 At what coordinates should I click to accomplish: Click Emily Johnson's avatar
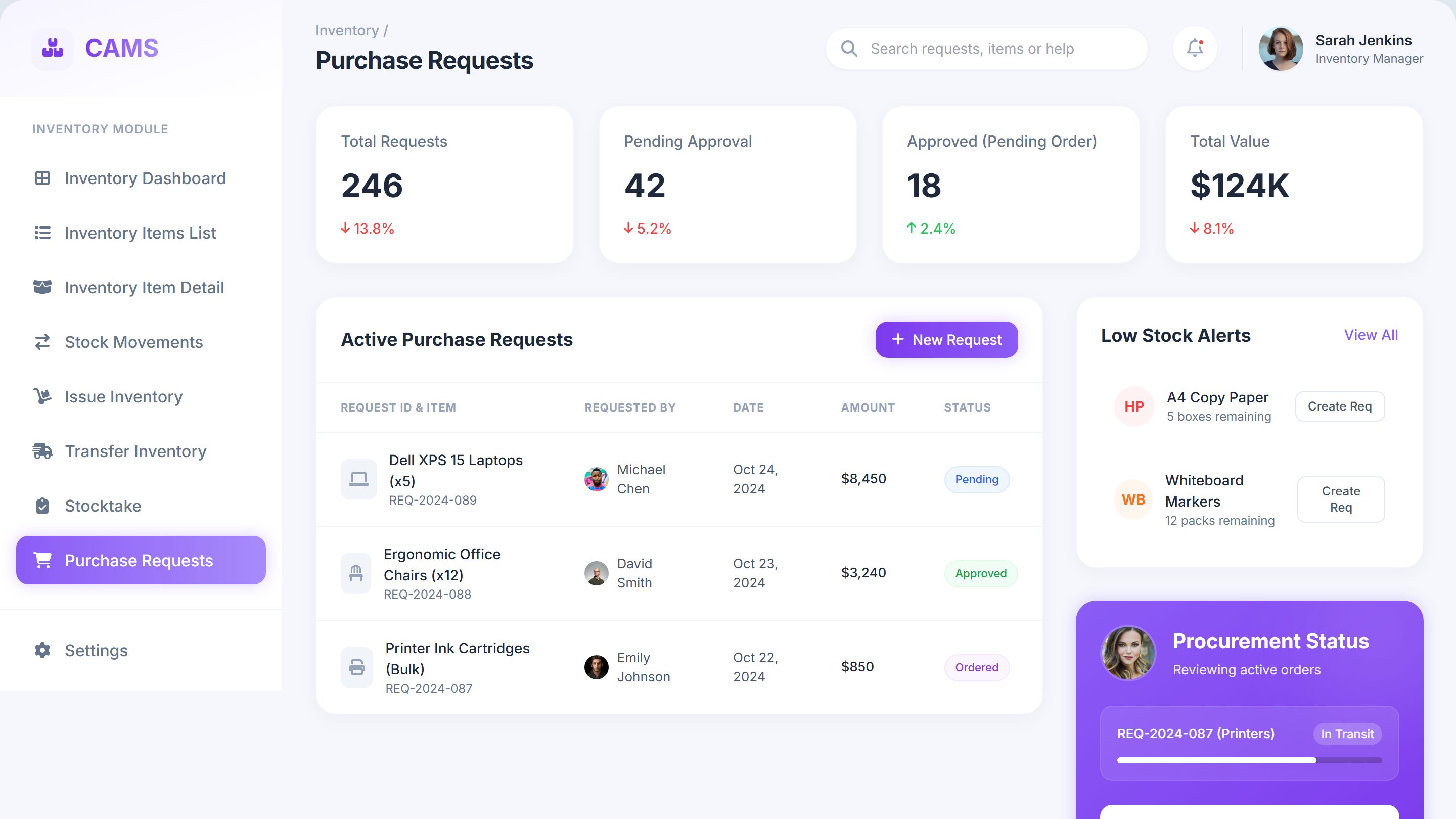[x=597, y=667]
